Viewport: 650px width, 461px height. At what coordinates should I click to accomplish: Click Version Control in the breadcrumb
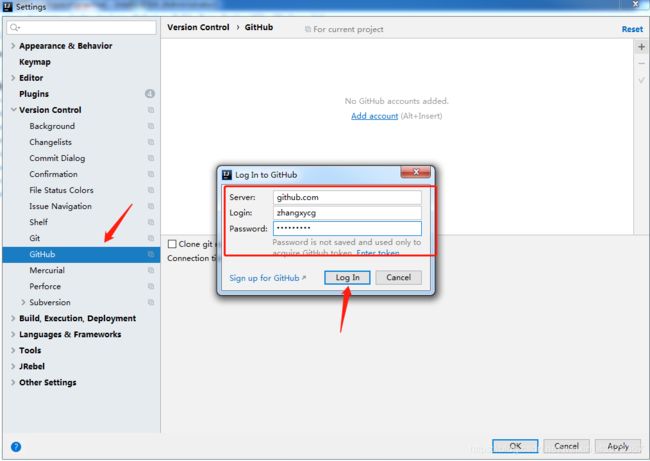pos(198,27)
